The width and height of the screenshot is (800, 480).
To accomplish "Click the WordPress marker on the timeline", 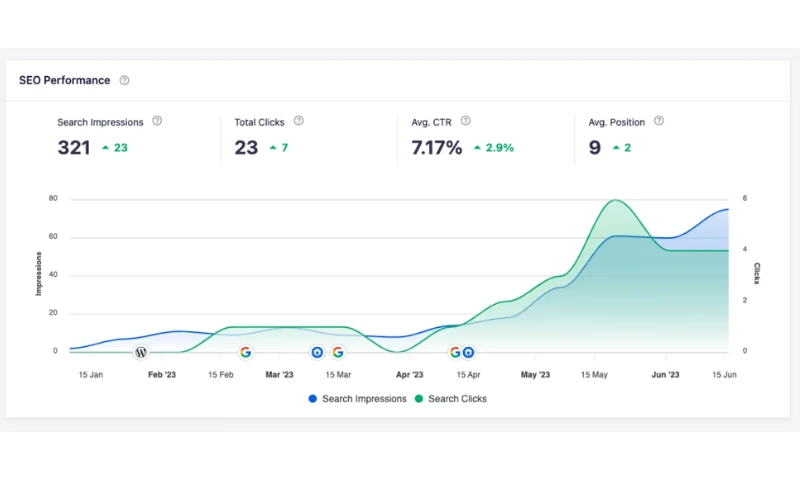I will click(x=141, y=352).
